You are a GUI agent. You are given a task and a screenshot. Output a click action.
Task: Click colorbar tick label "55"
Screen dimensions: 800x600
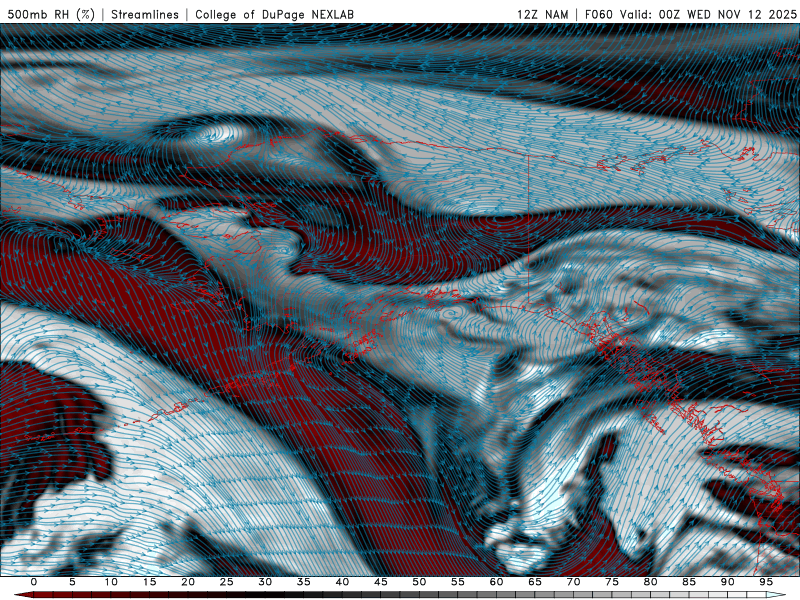[458, 582]
